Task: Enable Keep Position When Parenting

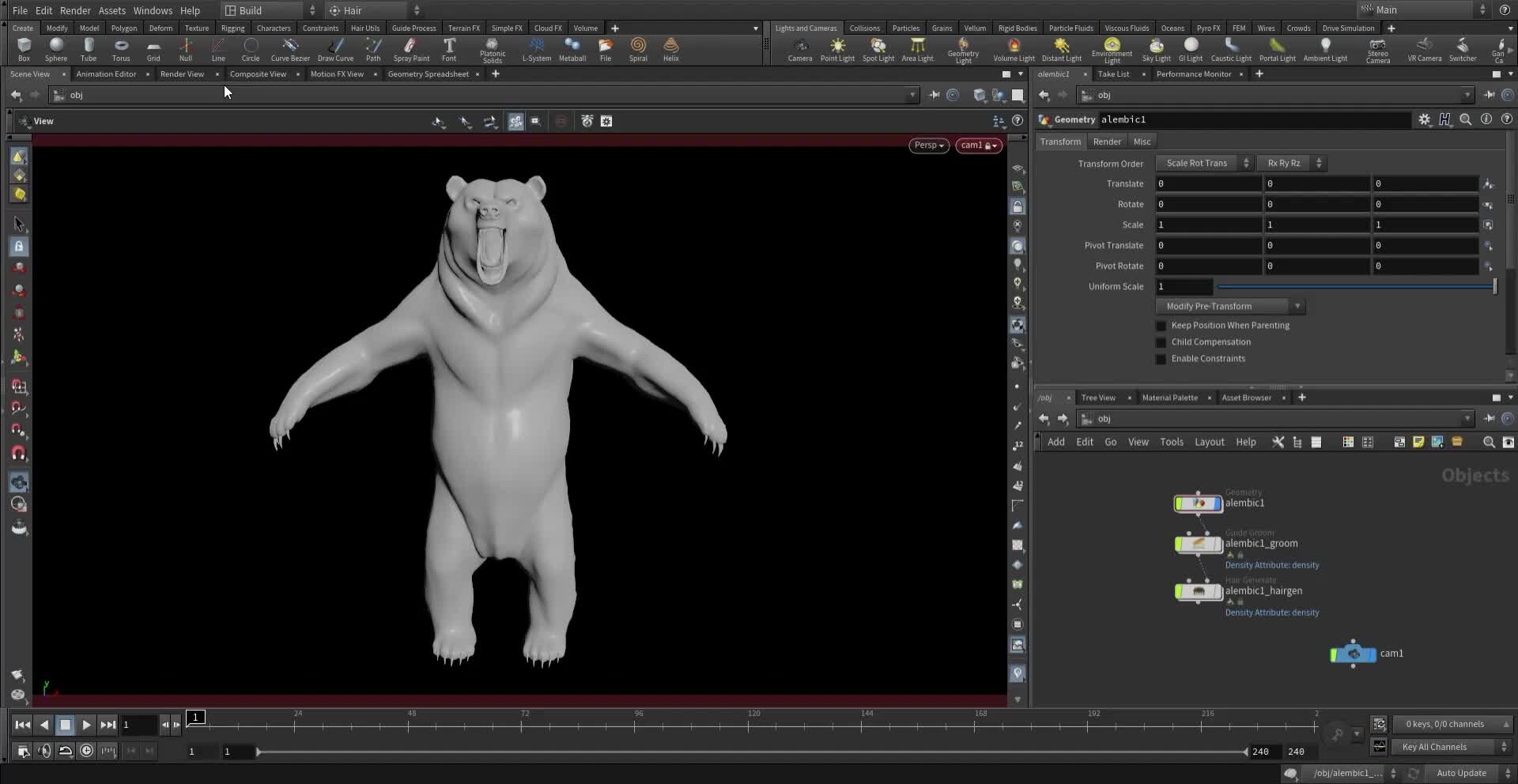Action: 1161,326
